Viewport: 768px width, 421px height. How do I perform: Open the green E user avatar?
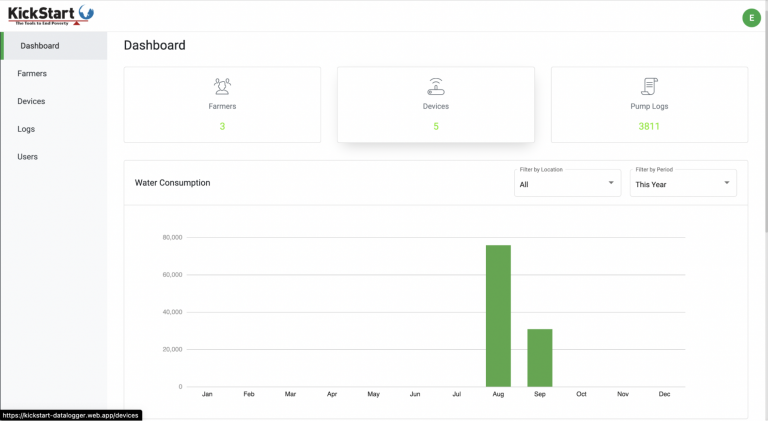pos(751,18)
